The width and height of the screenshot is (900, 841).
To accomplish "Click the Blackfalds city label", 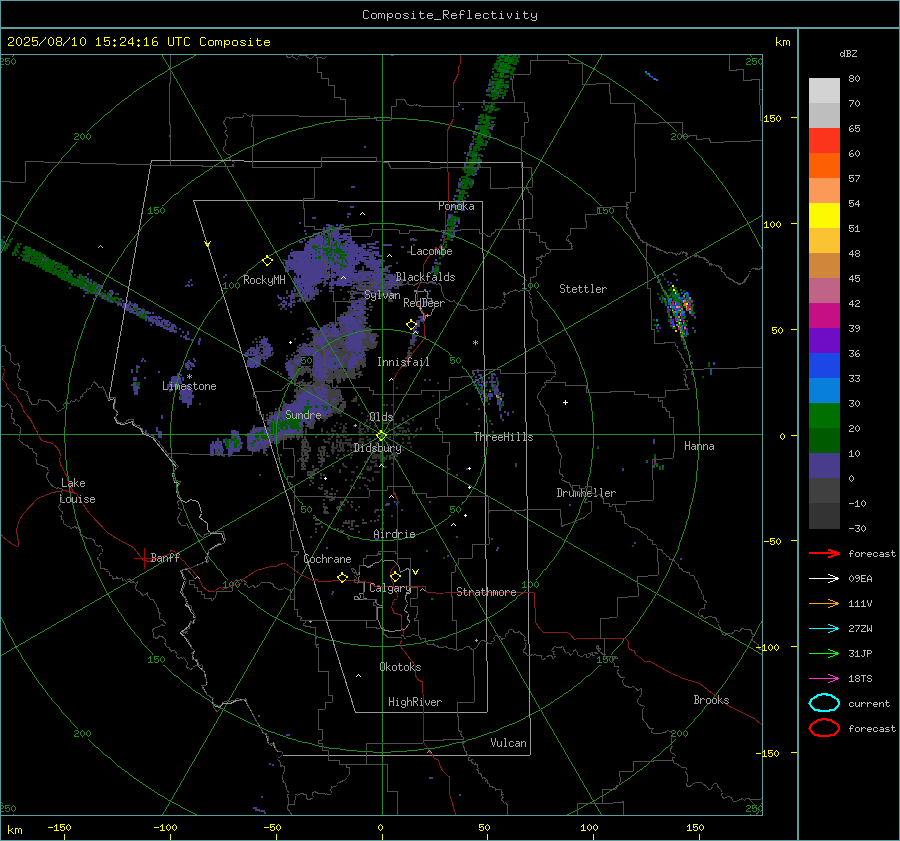I will coord(425,277).
